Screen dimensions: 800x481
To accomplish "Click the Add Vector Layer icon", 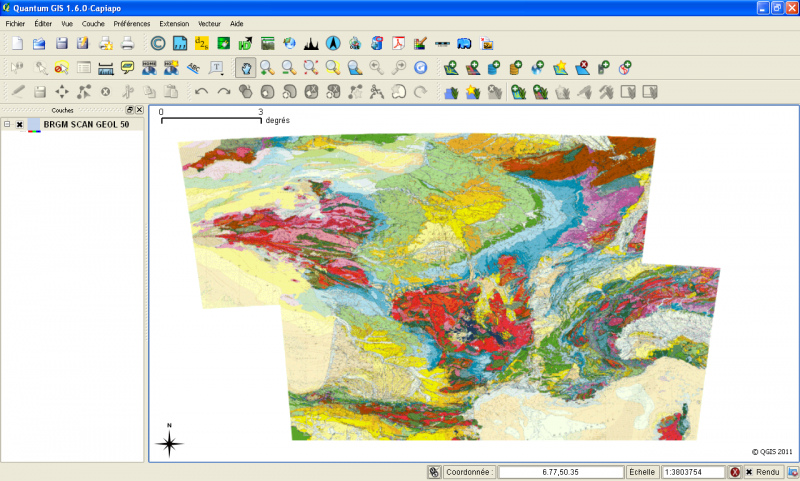I will point(452,68).
